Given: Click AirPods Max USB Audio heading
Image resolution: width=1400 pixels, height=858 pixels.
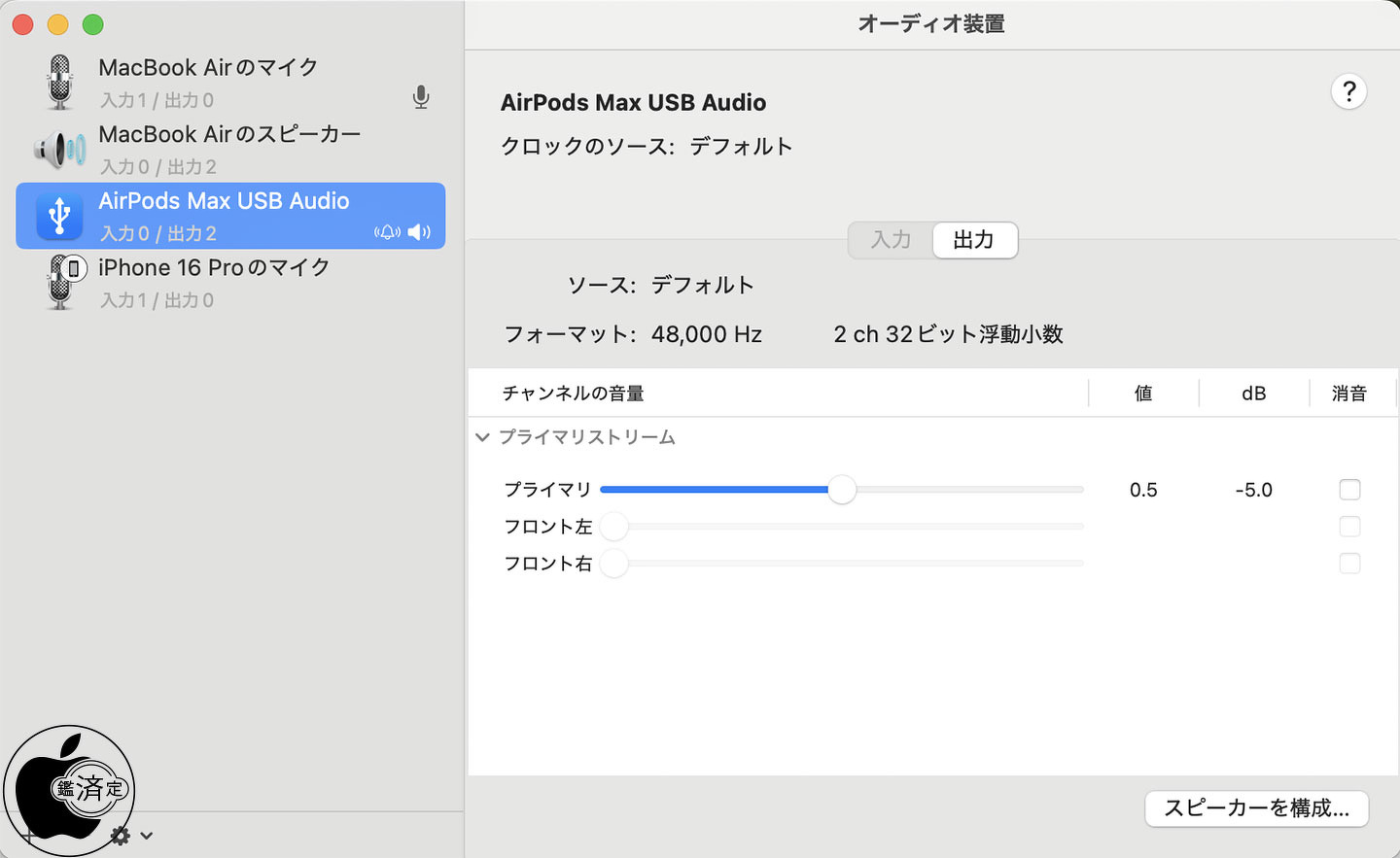Looking at the screenshot, I should pos(633,103).
